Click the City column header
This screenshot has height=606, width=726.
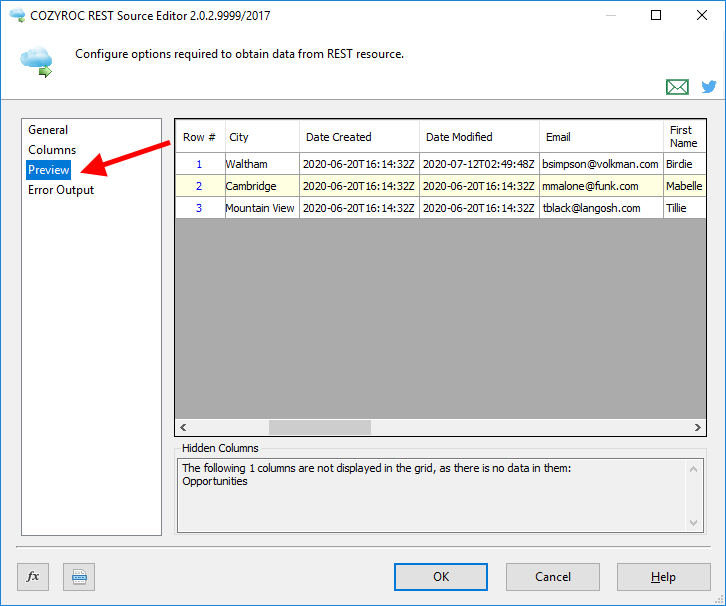pyautogui.click(x=263, y=137)
